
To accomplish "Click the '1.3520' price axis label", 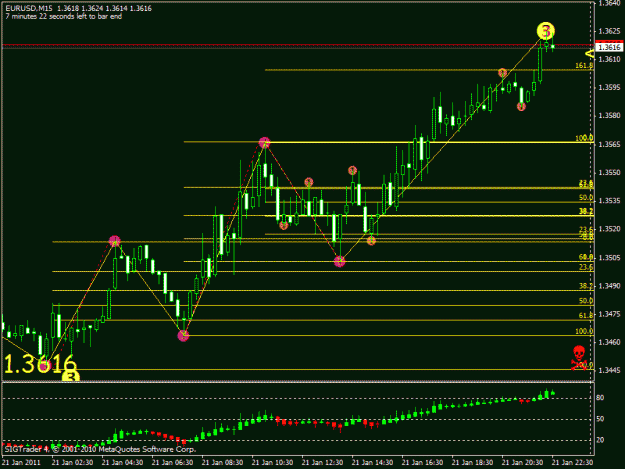I will (610, 229).
